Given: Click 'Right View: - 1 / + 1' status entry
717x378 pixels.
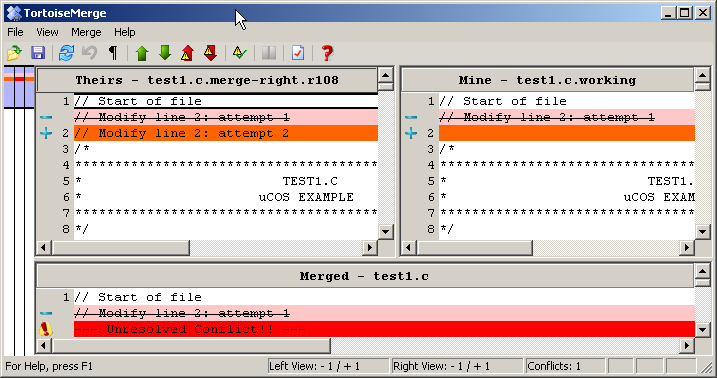Looking at the screenshot, I should (457, 366).
